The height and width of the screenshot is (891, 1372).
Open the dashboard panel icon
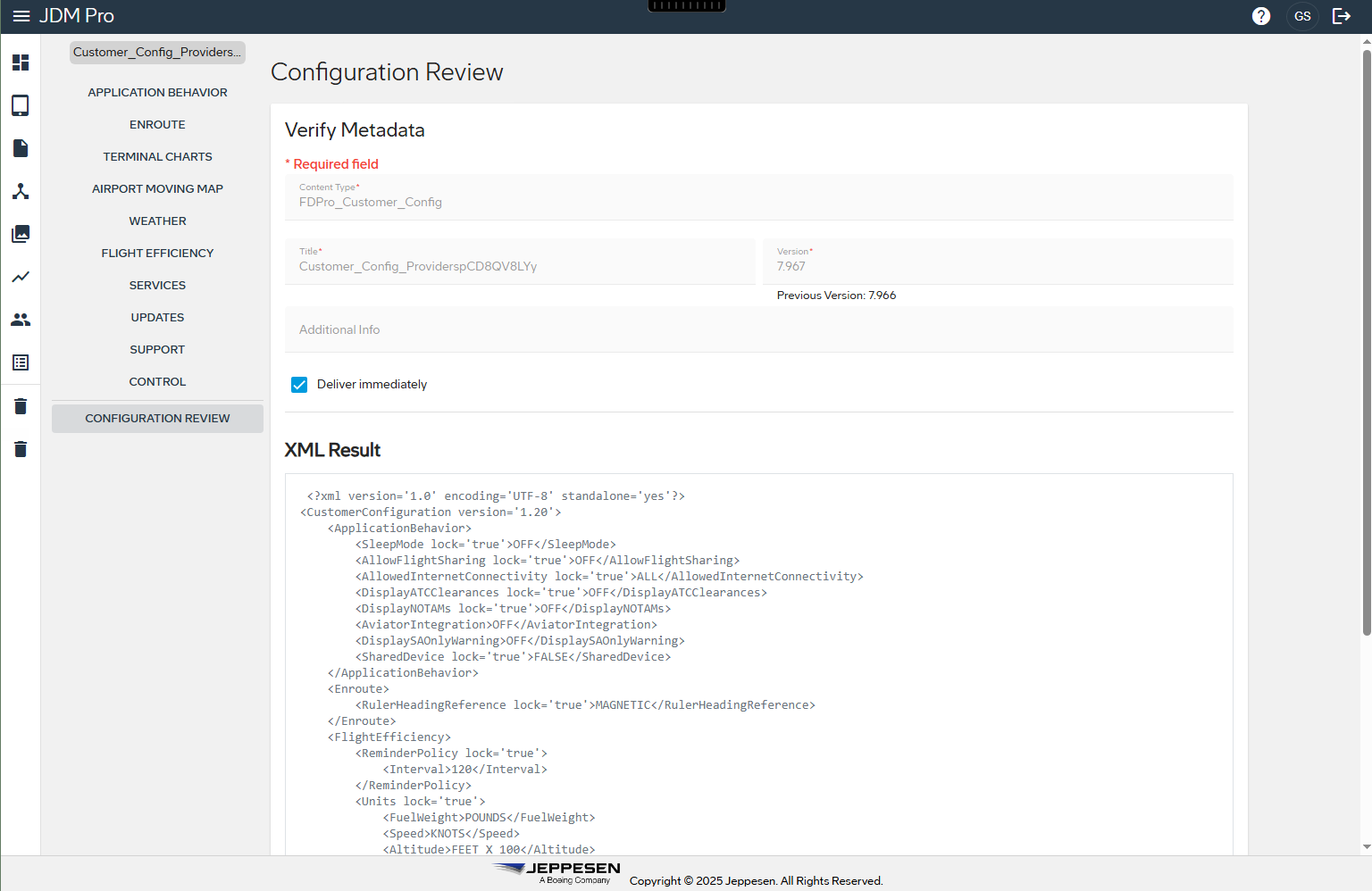point(21,62)
